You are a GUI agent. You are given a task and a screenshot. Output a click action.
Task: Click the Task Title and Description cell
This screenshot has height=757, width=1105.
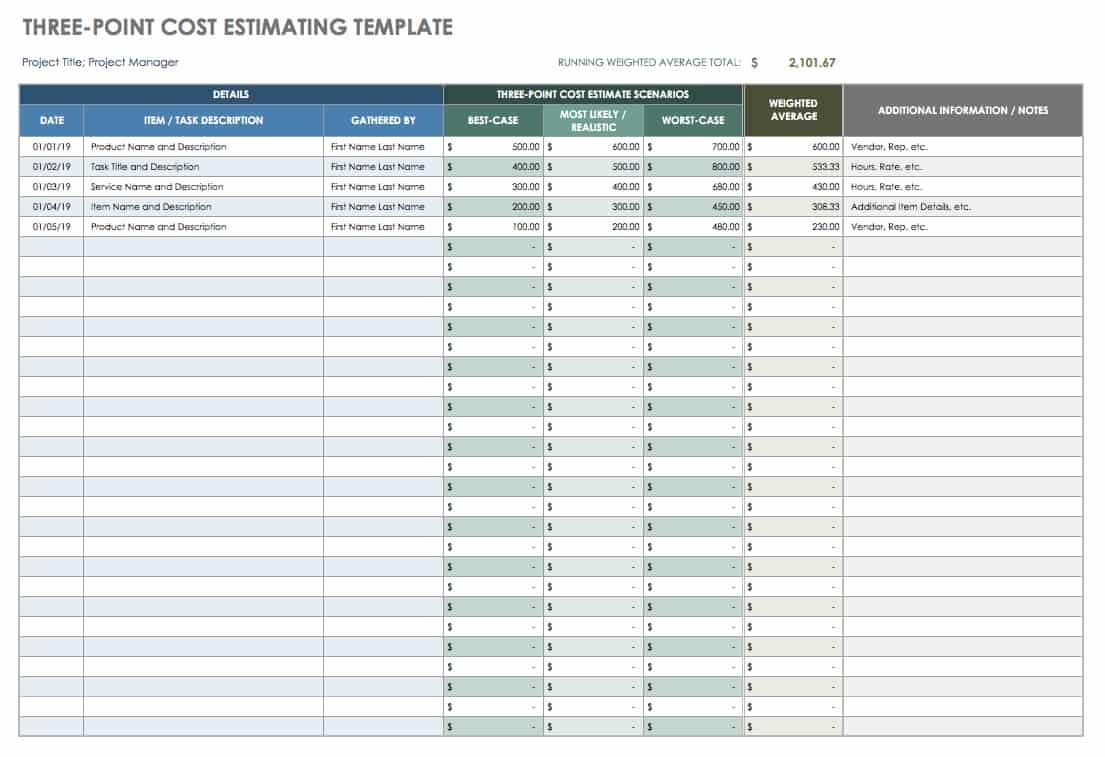(148, 166)
